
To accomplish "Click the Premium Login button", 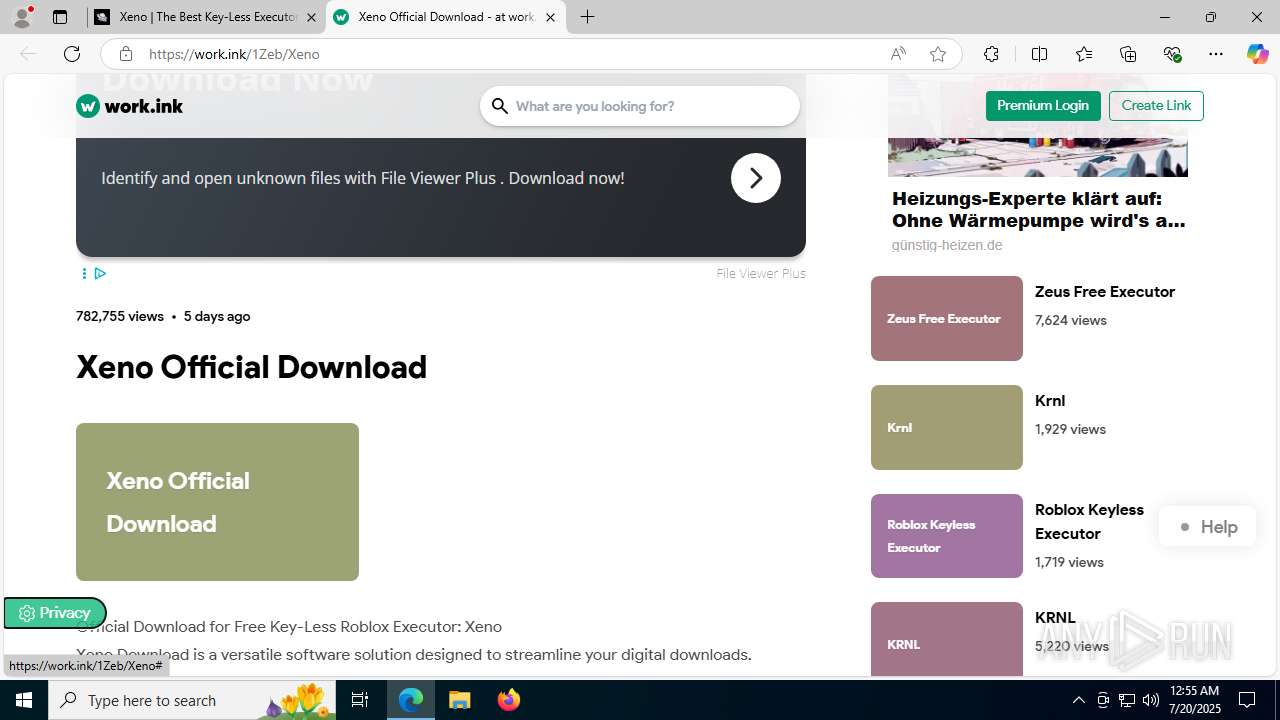I will 1043,106.
